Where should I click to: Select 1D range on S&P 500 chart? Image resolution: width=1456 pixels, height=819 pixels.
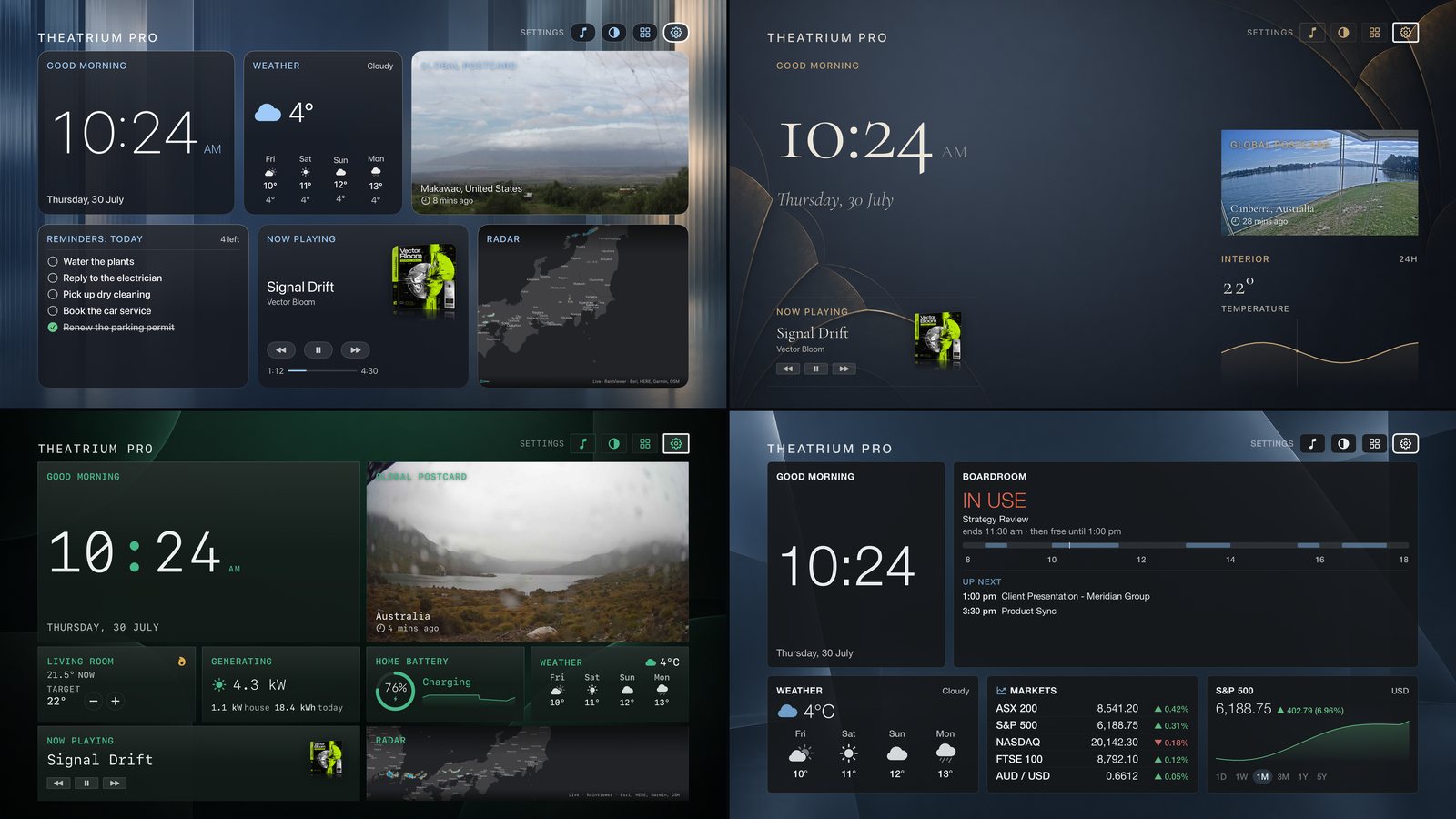(x=1221, y=777)
